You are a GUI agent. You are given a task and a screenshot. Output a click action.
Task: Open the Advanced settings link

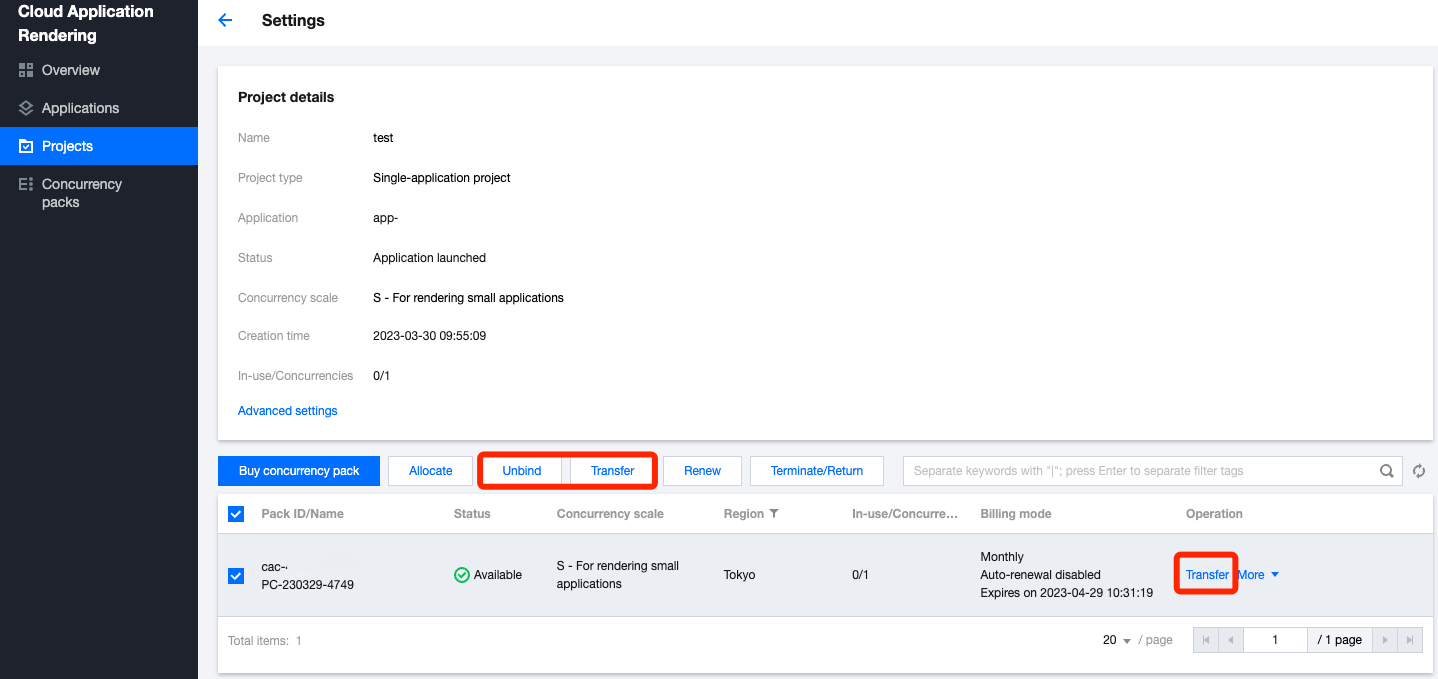(288, 411)
